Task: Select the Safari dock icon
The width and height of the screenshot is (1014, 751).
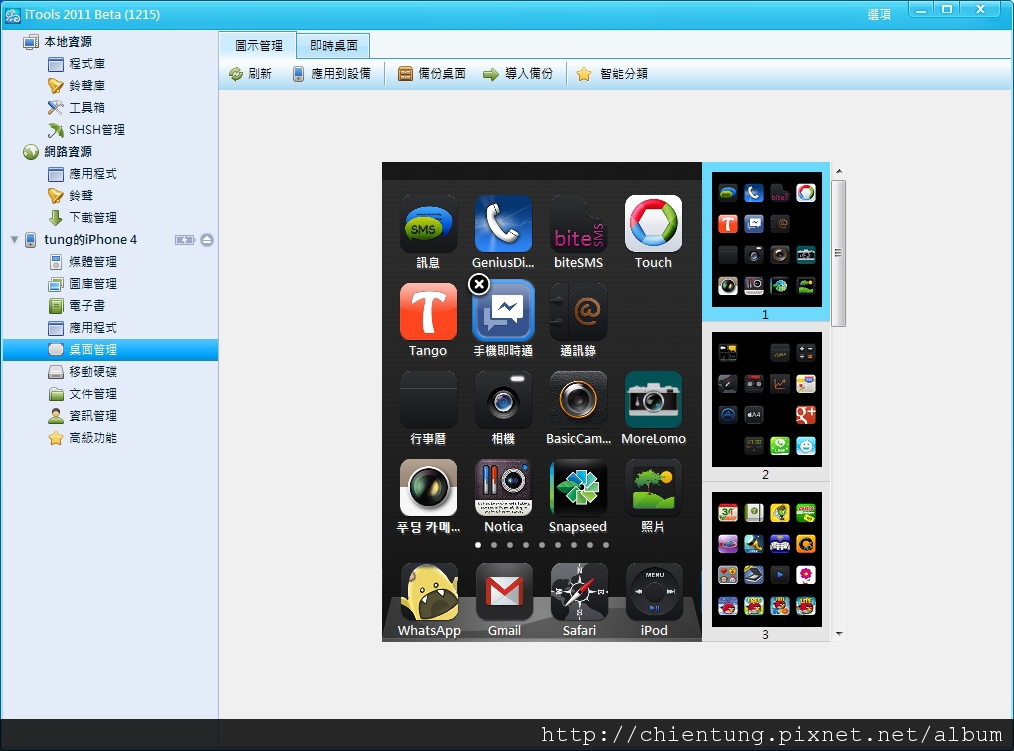Action: [x=579, y=592]
